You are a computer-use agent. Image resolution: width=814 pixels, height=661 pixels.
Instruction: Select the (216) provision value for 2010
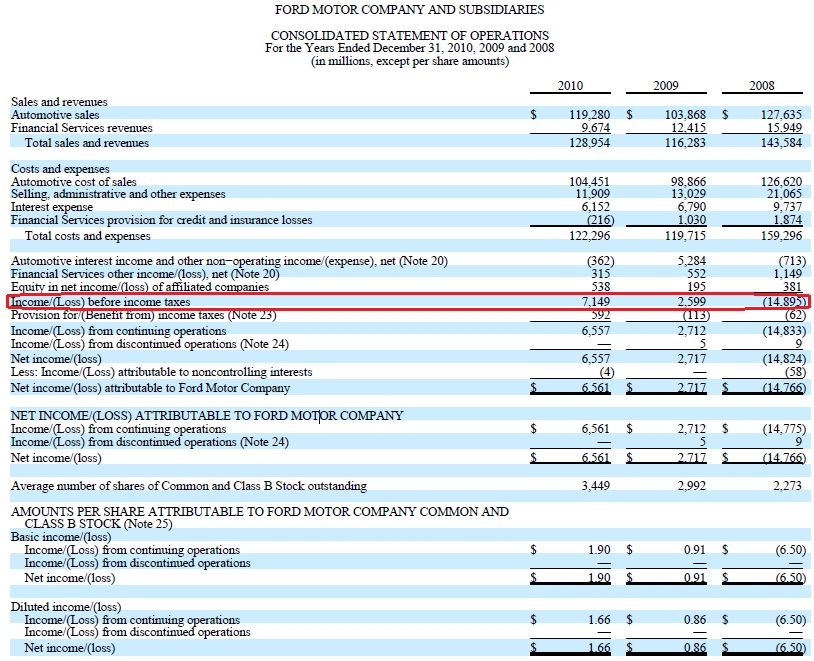600,220
